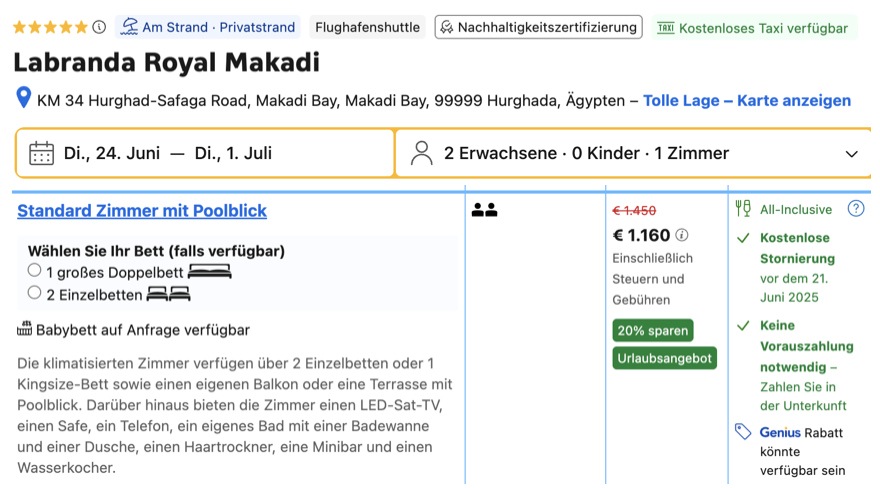Click the two-person occupancy icon
The width and height of the screenshot is (880, 488).
[484, 210]
